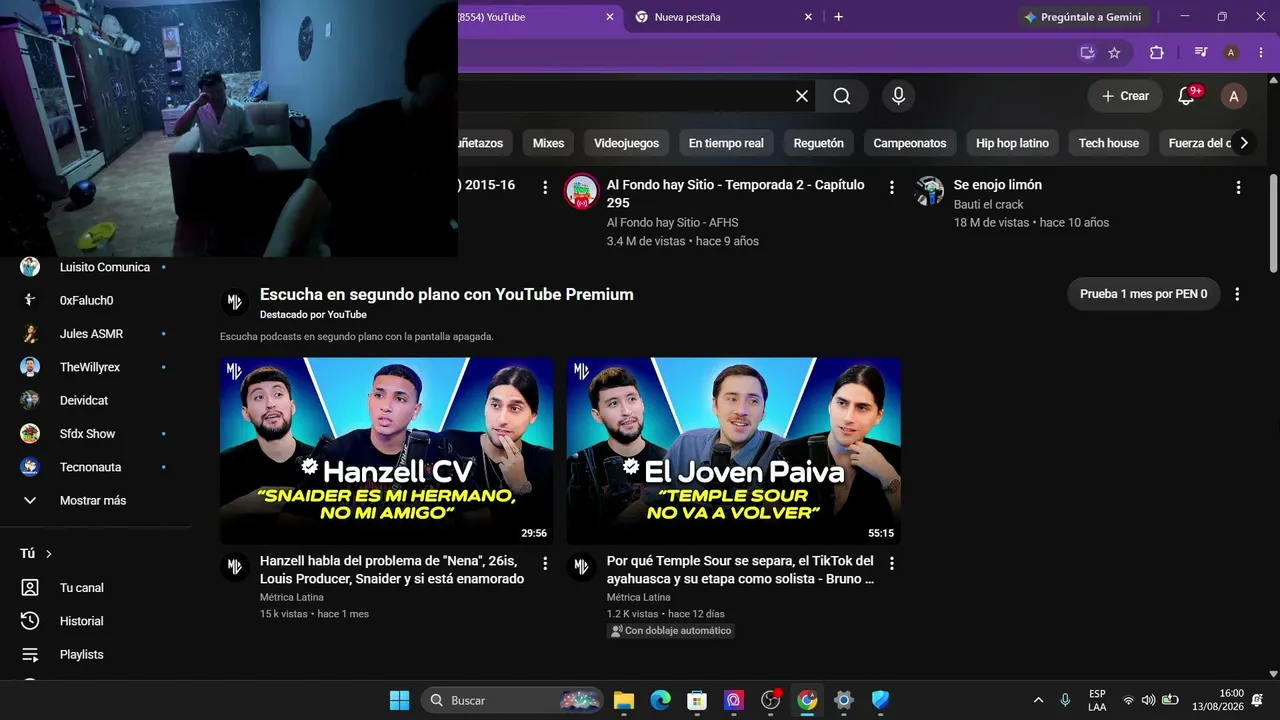Click Prueba 1 mes por PEN 0
Screen dimensions: 1280x720
coord(1144,294)
